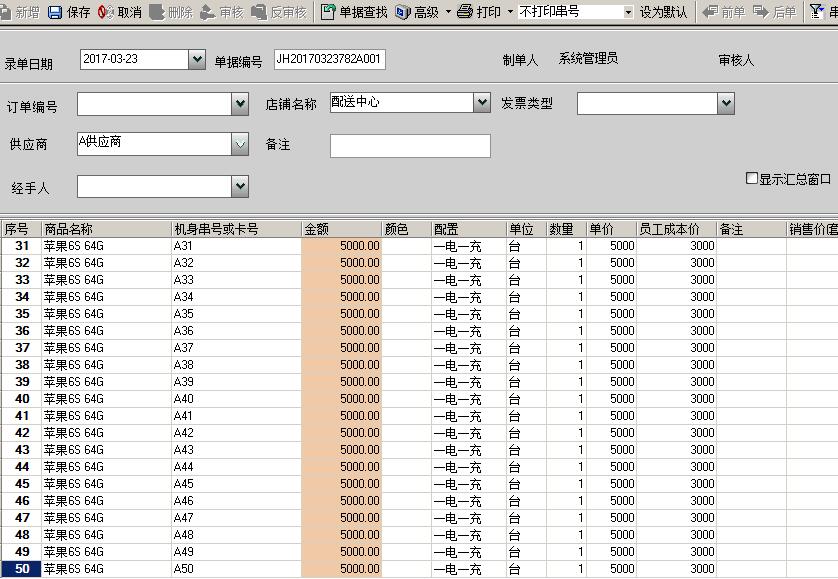
Task: Select the serial number cell A33
Action: click(236, 280)
